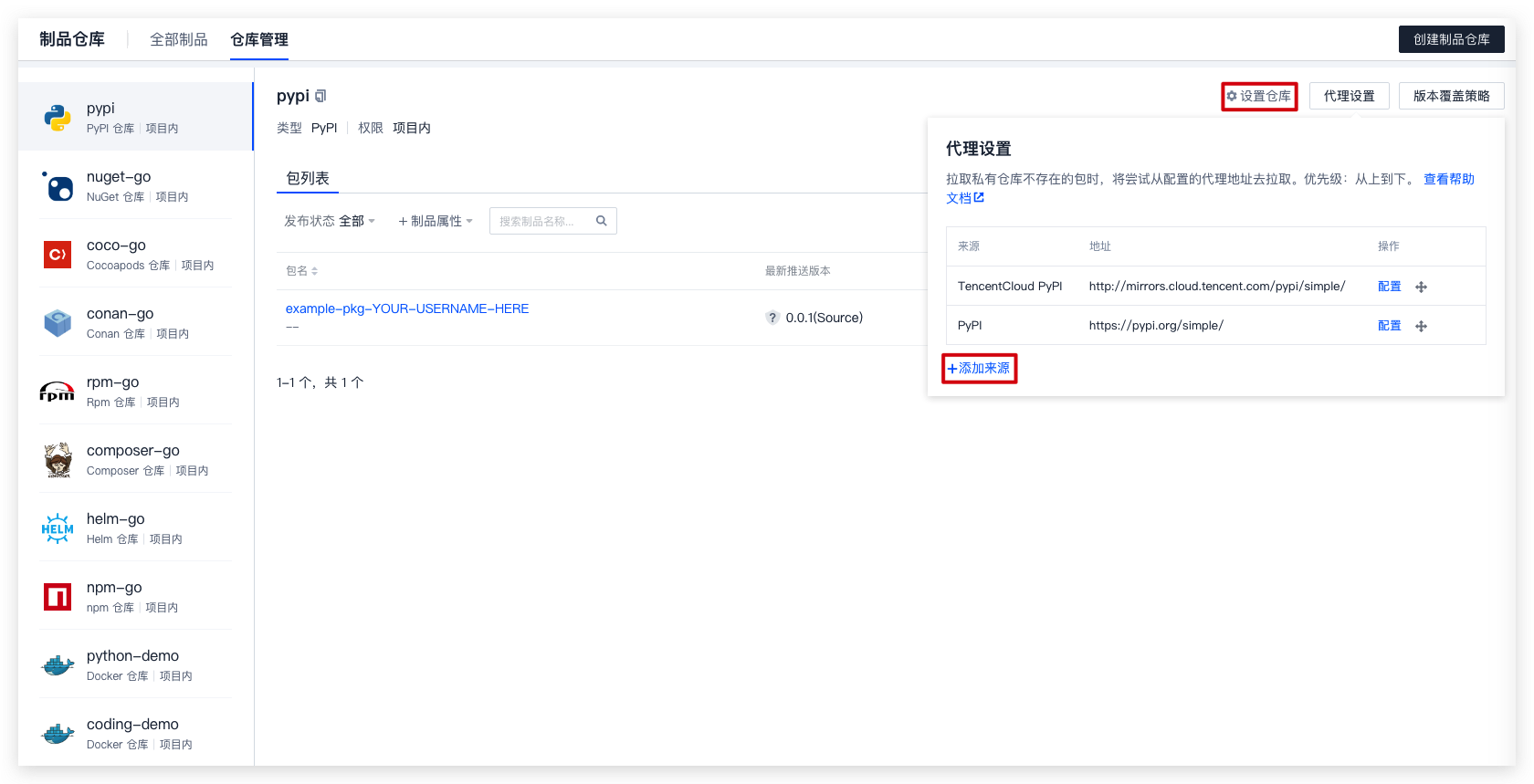1534x784 pixels.
Task: Open the nuget-go repository NuGet icon
Action: 58,186
